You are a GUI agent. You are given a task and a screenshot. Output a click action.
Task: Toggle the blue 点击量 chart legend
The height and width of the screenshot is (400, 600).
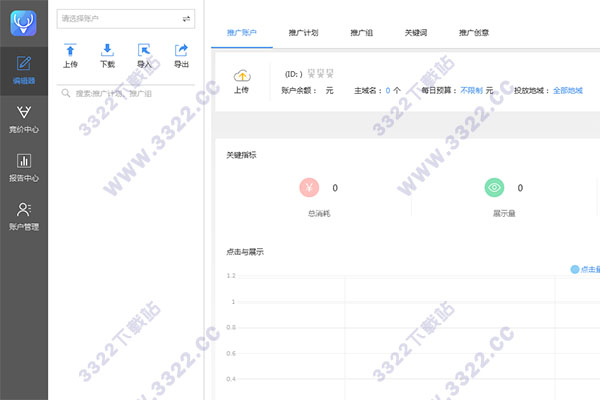coord(585,269)
